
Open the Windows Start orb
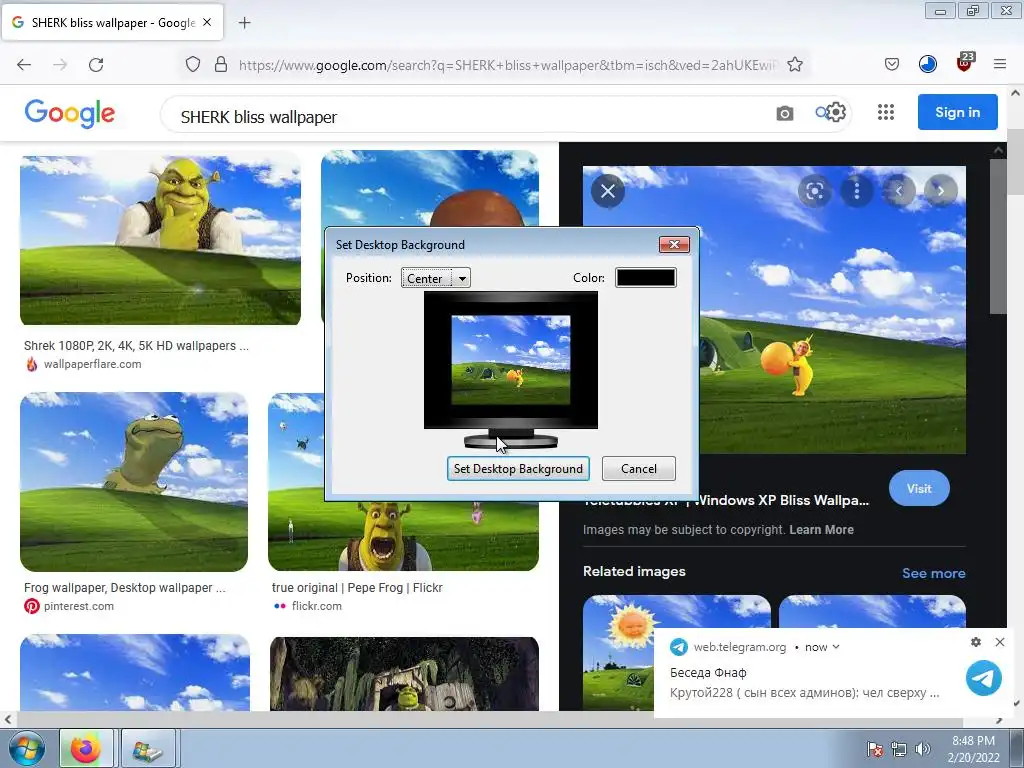pyautogui.click(x=27, y=749)
